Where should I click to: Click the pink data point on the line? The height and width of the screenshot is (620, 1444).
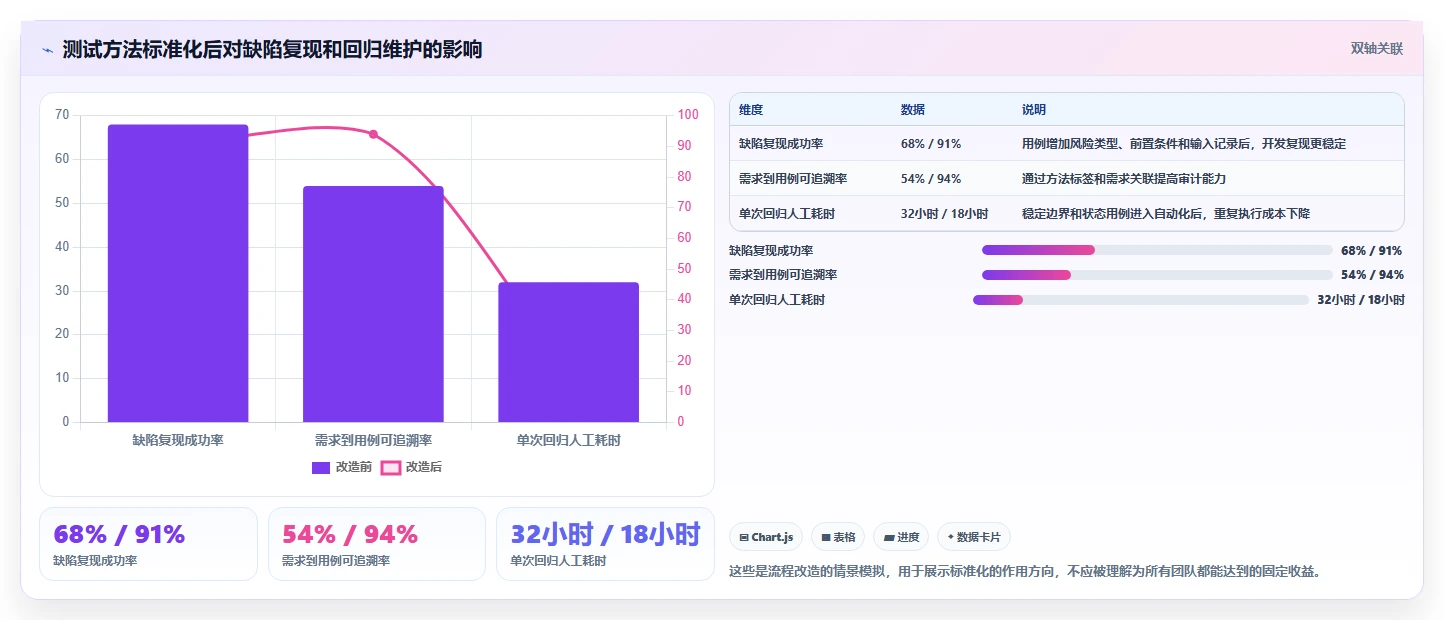[373, 134]
